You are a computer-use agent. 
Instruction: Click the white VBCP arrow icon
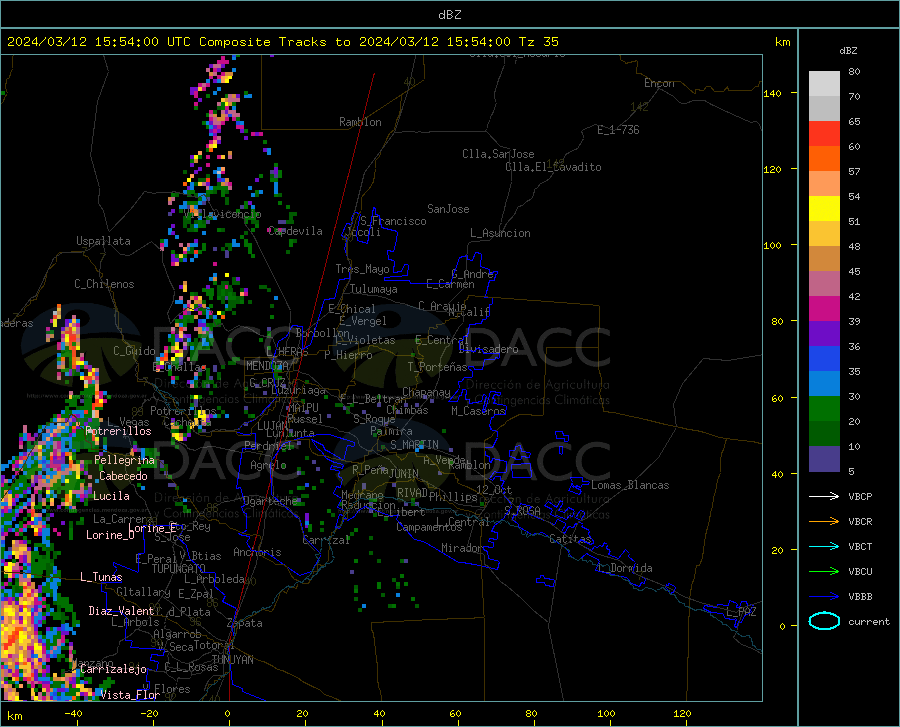tap(824, 496)
